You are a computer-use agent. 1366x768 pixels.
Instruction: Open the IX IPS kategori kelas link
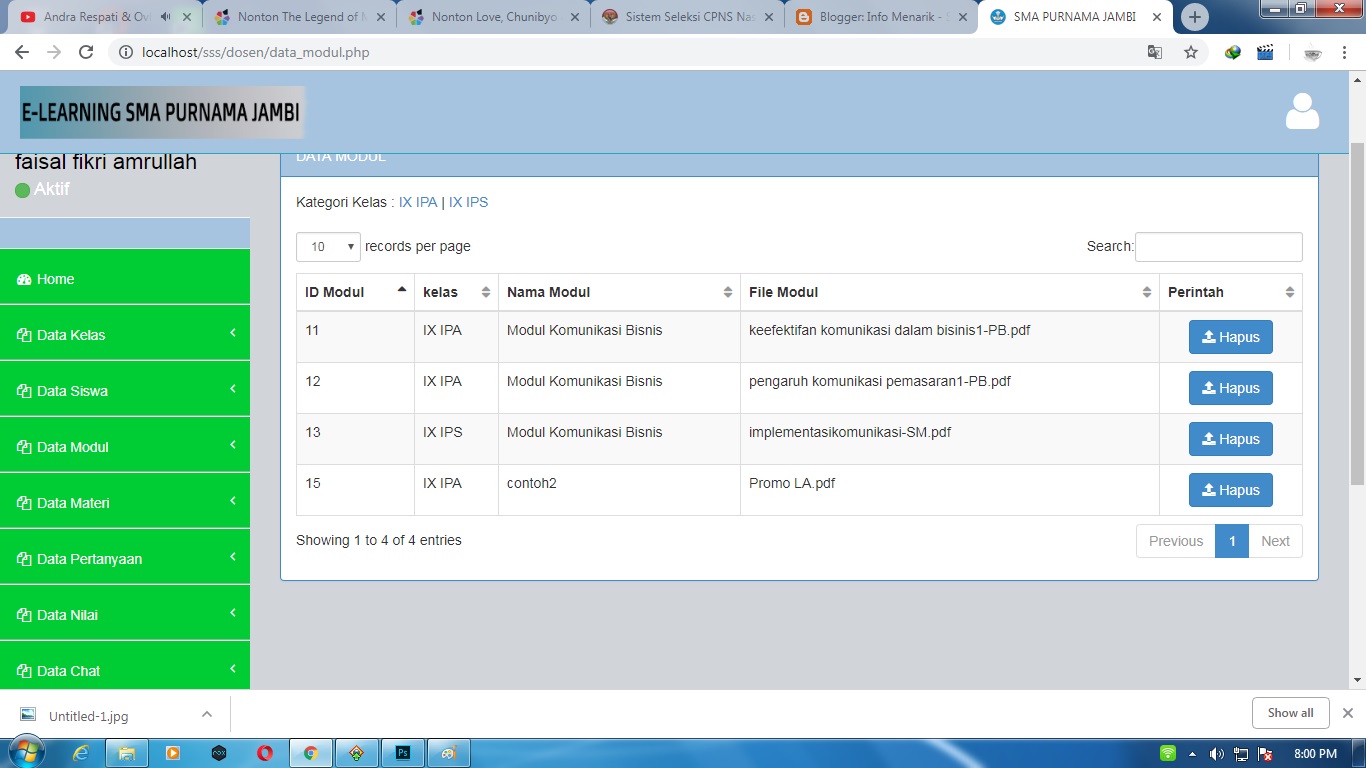click(x=468, y=202)
